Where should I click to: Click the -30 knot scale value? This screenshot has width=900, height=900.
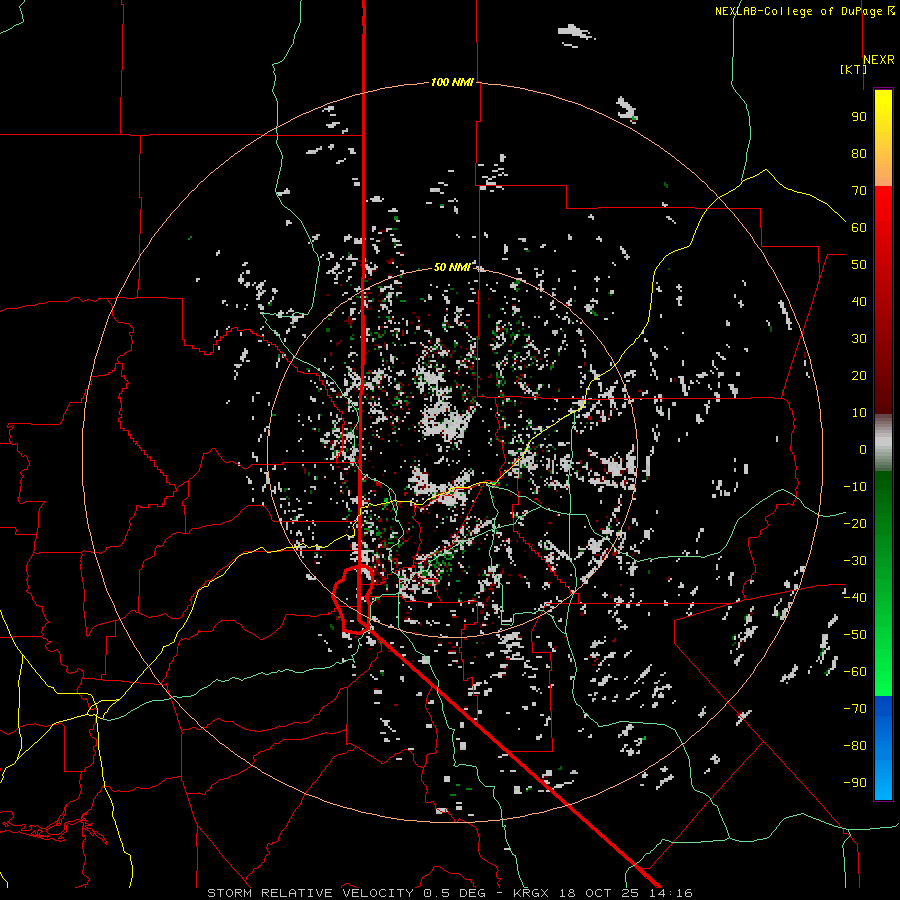[855, 561]
